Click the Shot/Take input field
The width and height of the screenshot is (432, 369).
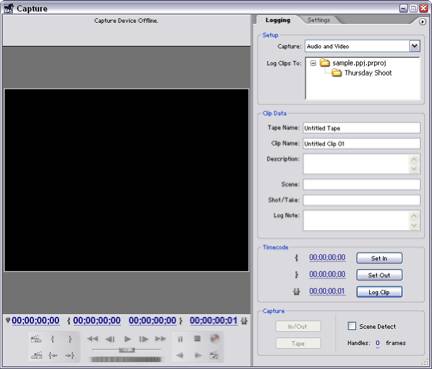(x=362, y=200)
